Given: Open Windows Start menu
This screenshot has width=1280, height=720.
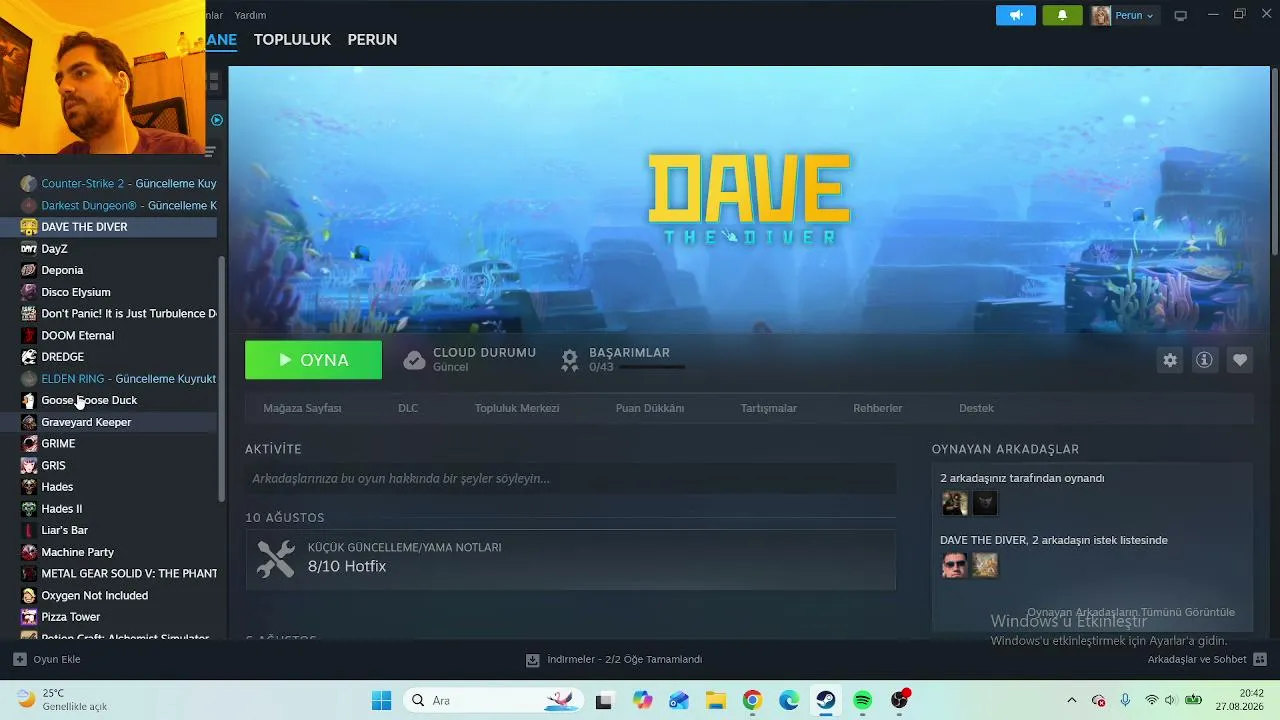Looking at the screenshot, I should (381, 701).
